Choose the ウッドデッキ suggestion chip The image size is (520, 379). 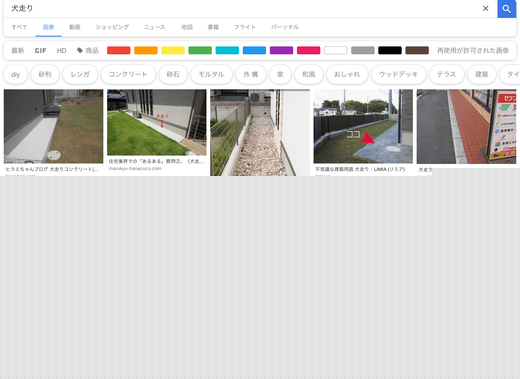pyautogui.click(x=398, y=74)
